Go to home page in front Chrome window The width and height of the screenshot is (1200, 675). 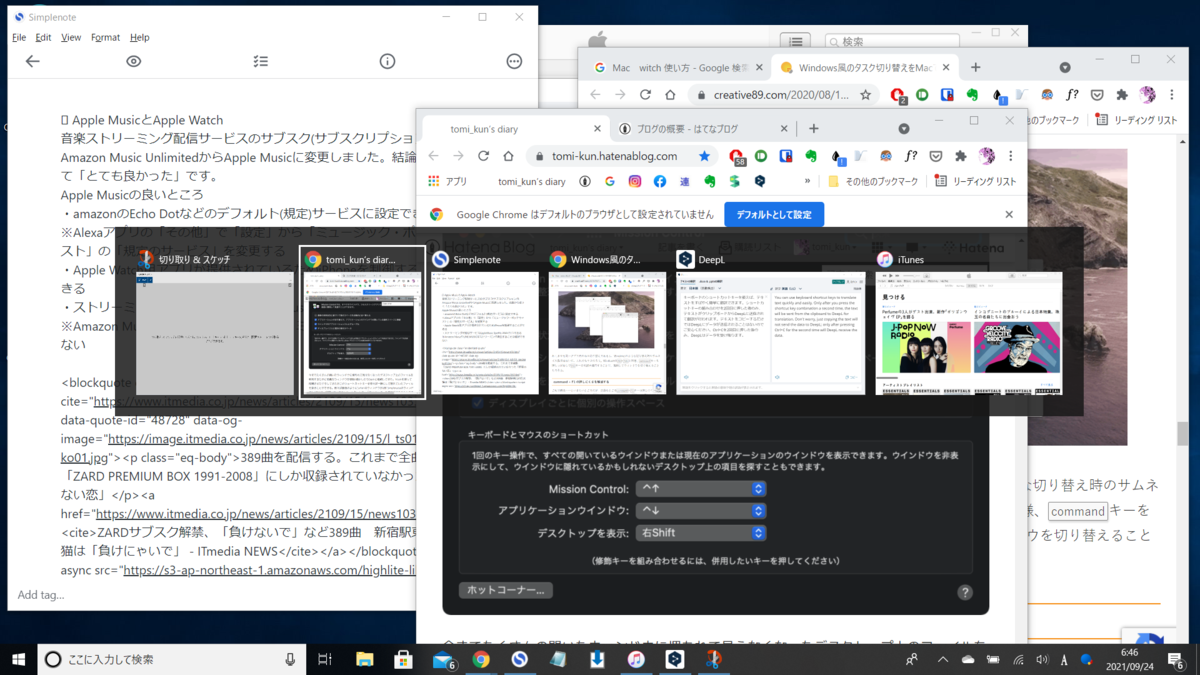tap(508, 156)
